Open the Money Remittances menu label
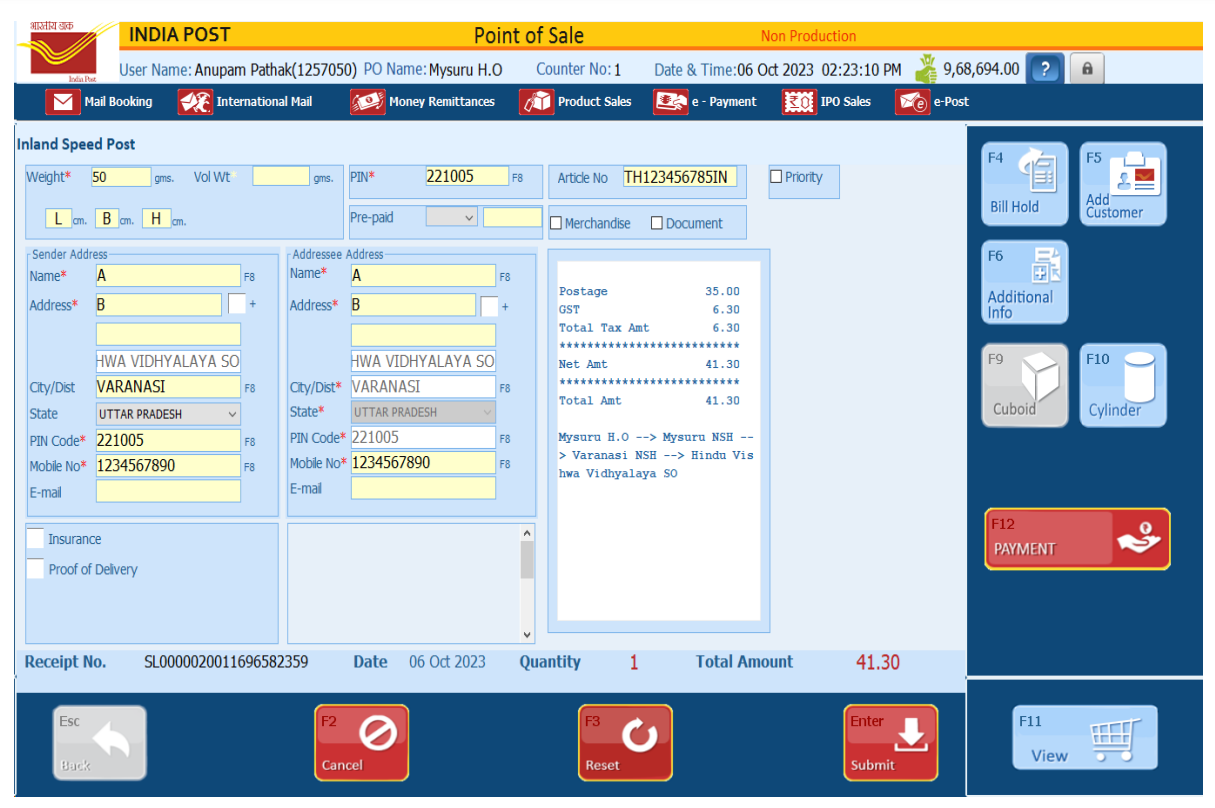This screenshot has width=1215, height=808. coord(442,102)
